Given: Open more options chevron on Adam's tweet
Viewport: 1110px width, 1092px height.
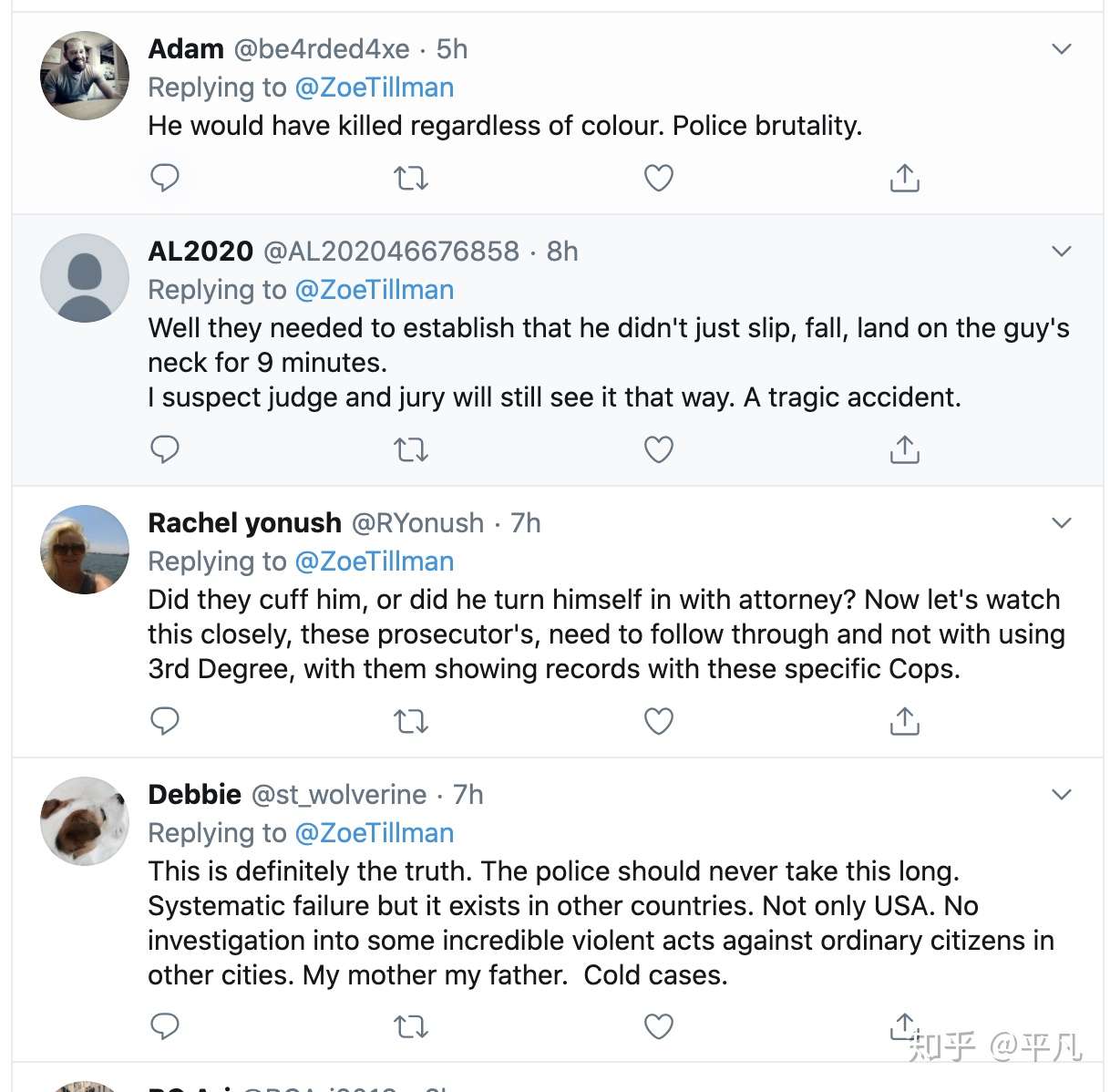Looking at the screenshot, I should (1061, 48).
